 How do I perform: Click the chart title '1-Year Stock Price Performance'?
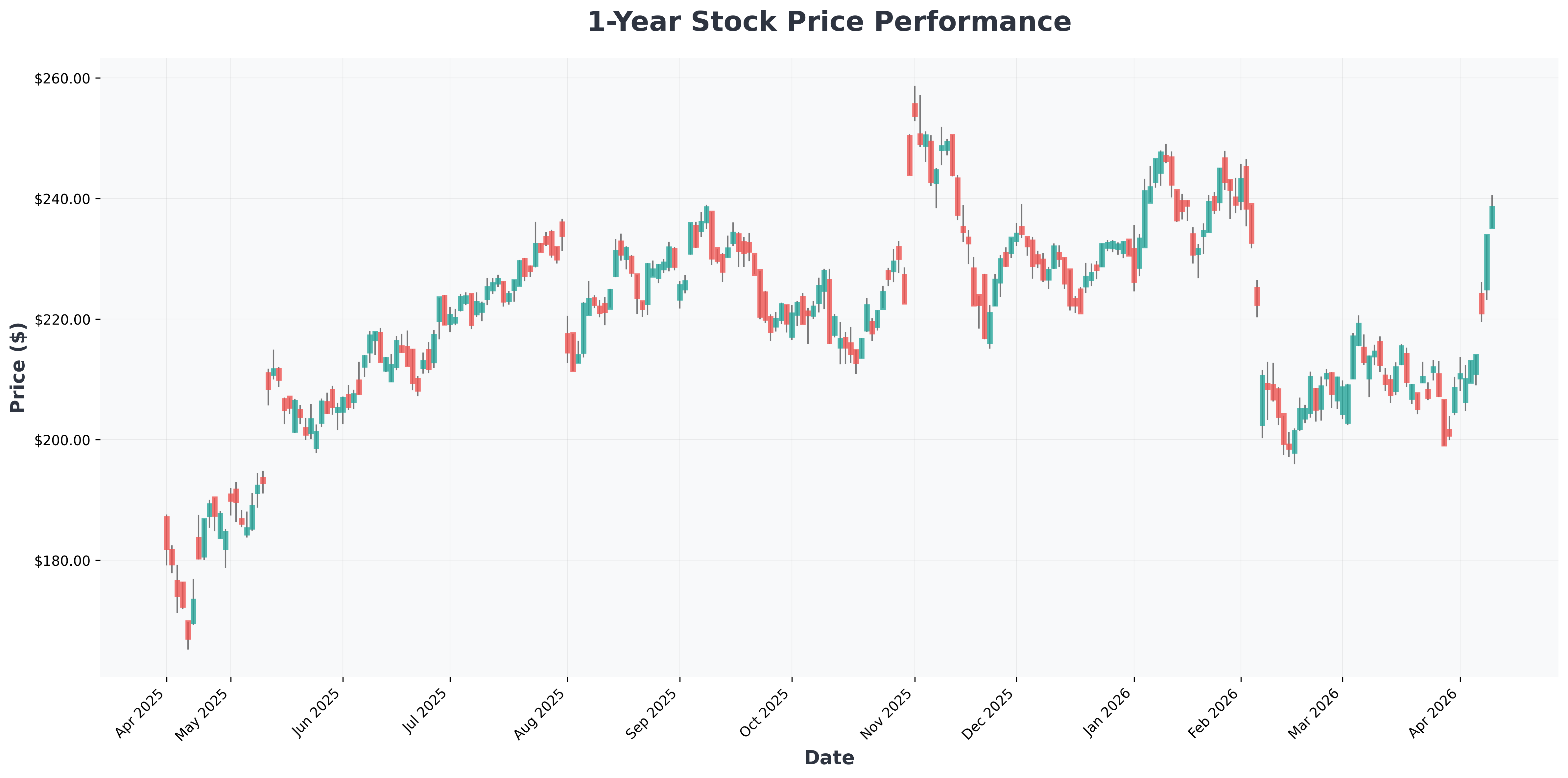pyautogui.click(x=828, y=23)
